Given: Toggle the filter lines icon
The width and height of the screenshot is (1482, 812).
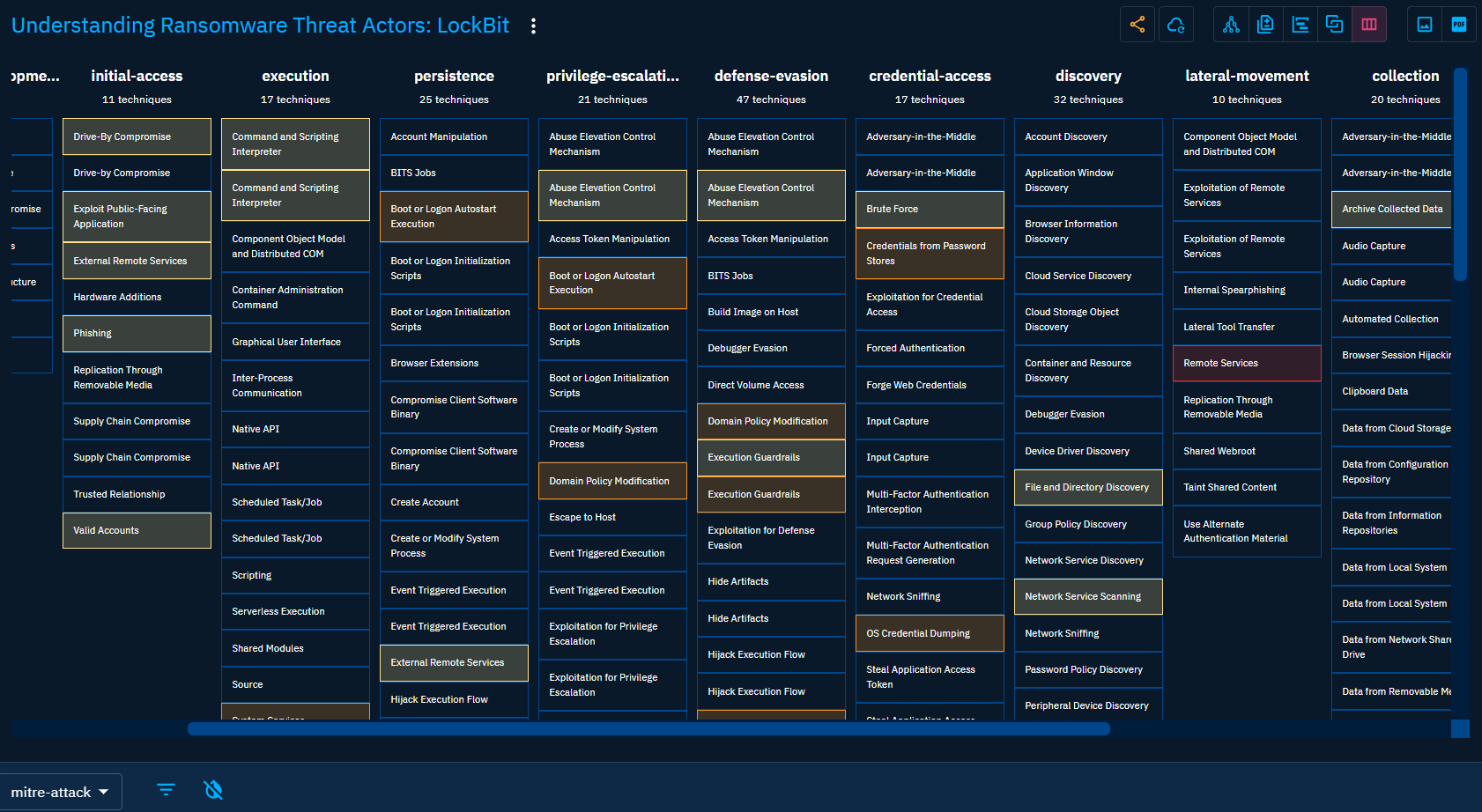Looking at the screenshot, I should tap(166, 790).
